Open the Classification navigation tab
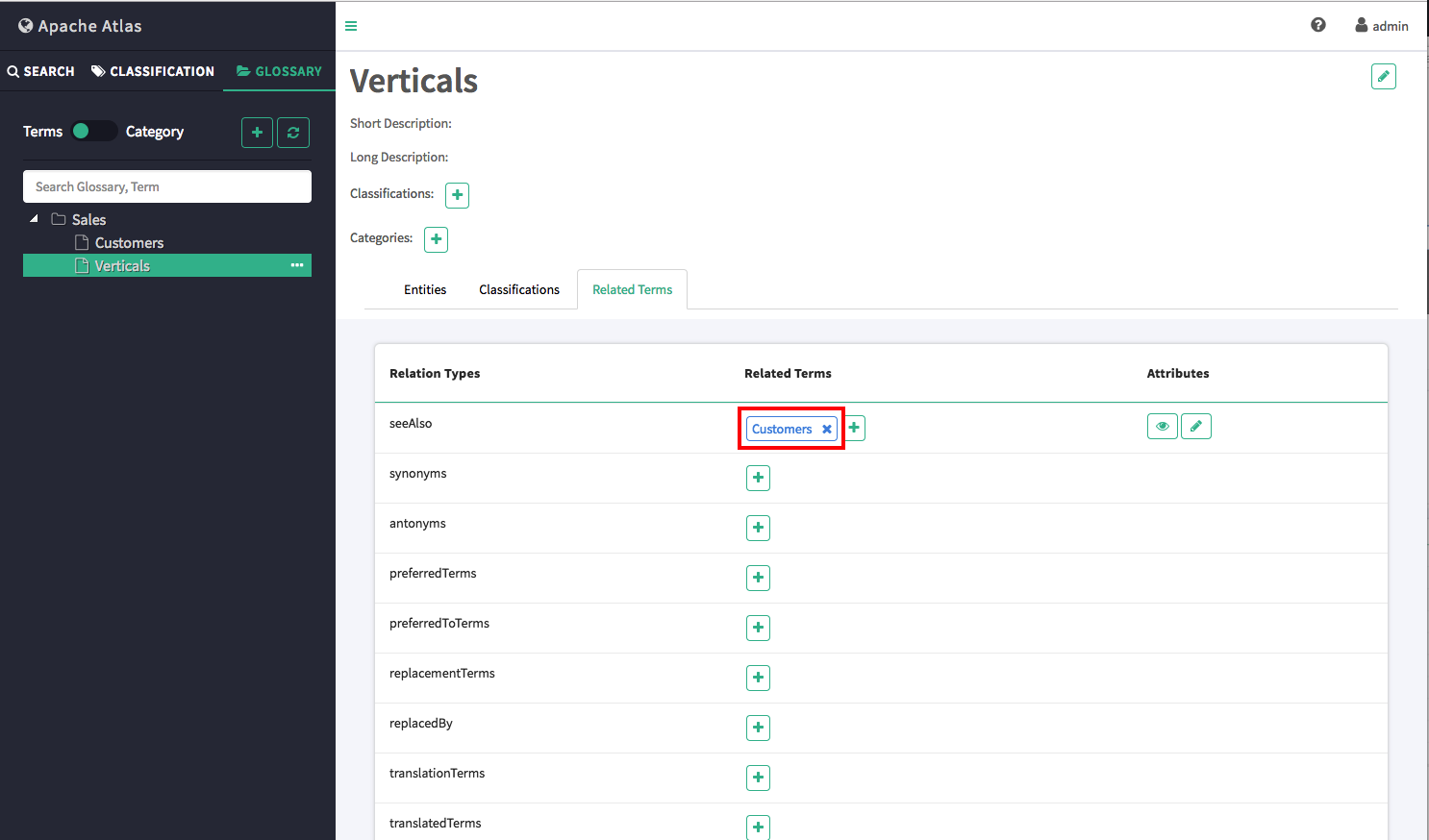1429x840 pixels. click(x=153, y=71)
